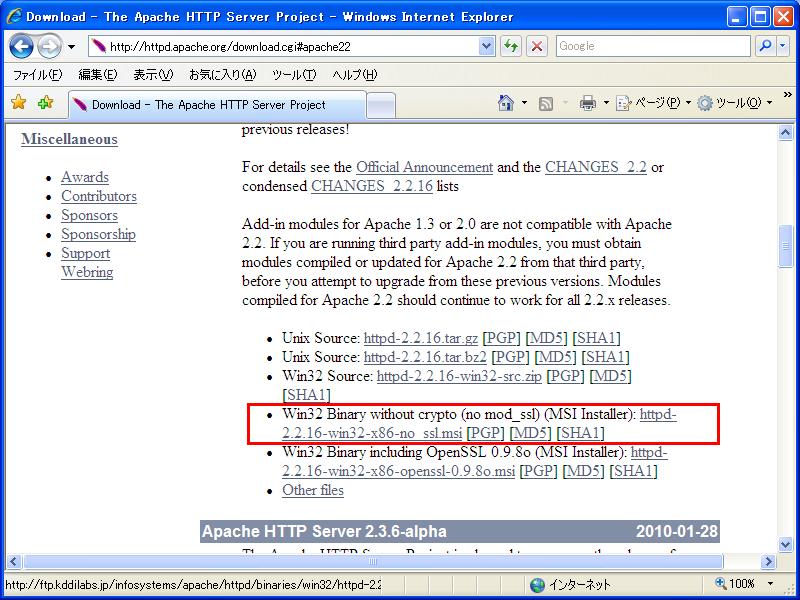Open the Miscellaneous heading link
Screen dimensions: 800x600
pyautogui.click(x=69, y=139)
